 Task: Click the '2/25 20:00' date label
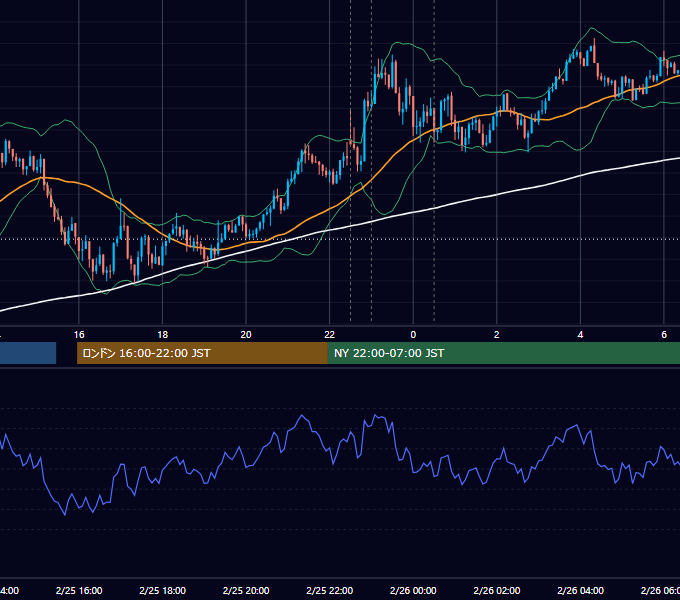246,590
